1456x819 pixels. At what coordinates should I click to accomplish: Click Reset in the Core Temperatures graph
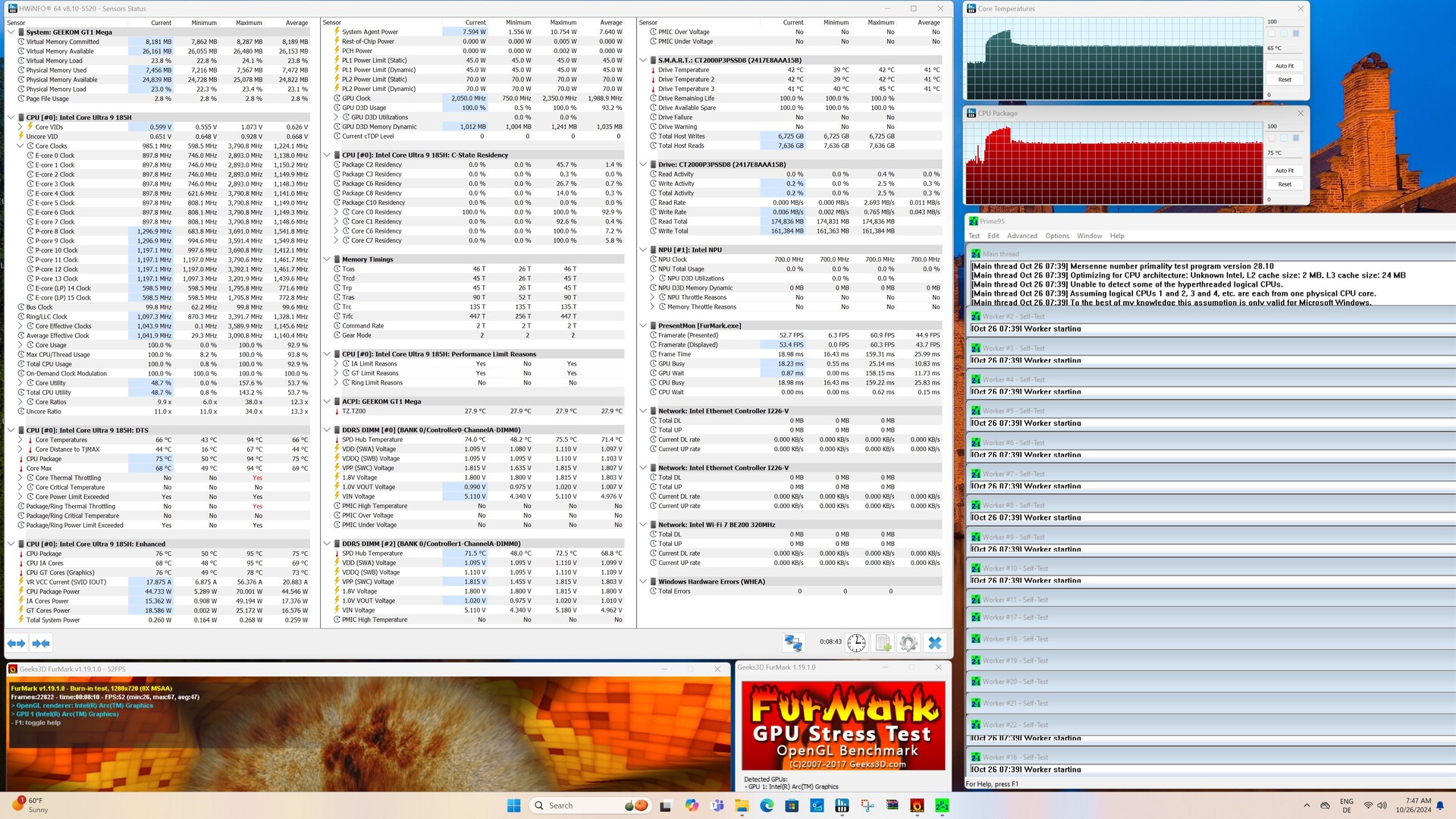click(1285, 80)
